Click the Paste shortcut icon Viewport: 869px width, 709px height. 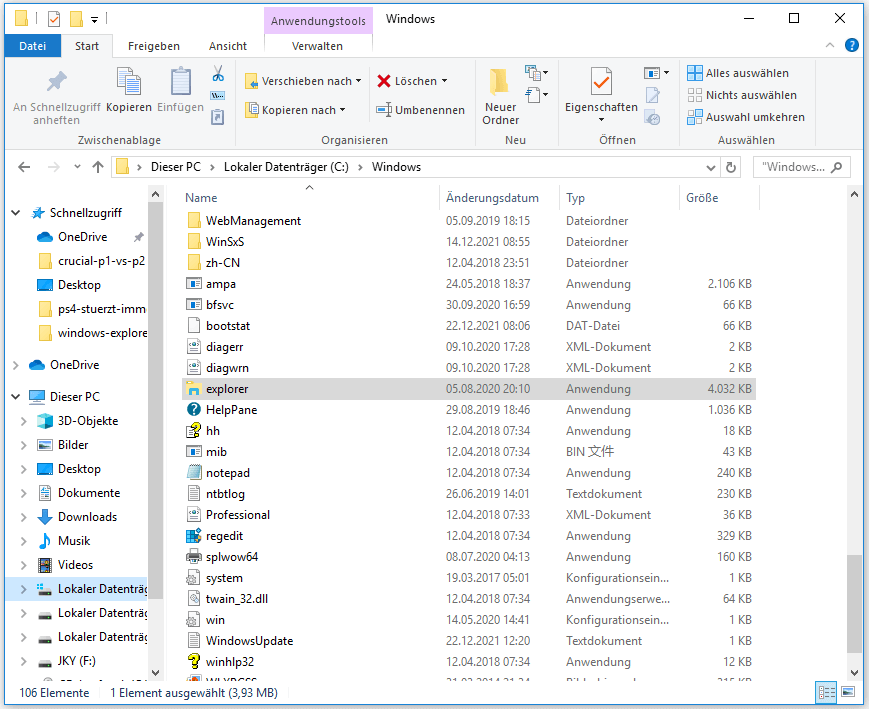218,117
